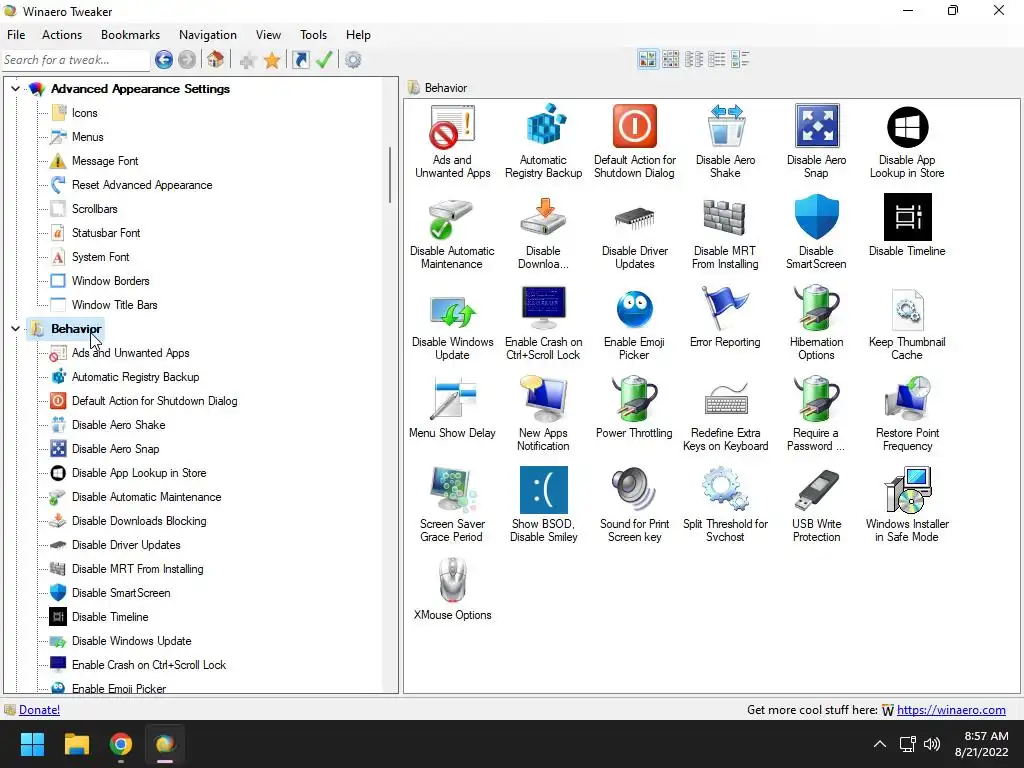Select Disable Downloads Blocking tree item
The width and height of the screenshot is (1024, 768).
pyautogui.click(x=138, y=521)
